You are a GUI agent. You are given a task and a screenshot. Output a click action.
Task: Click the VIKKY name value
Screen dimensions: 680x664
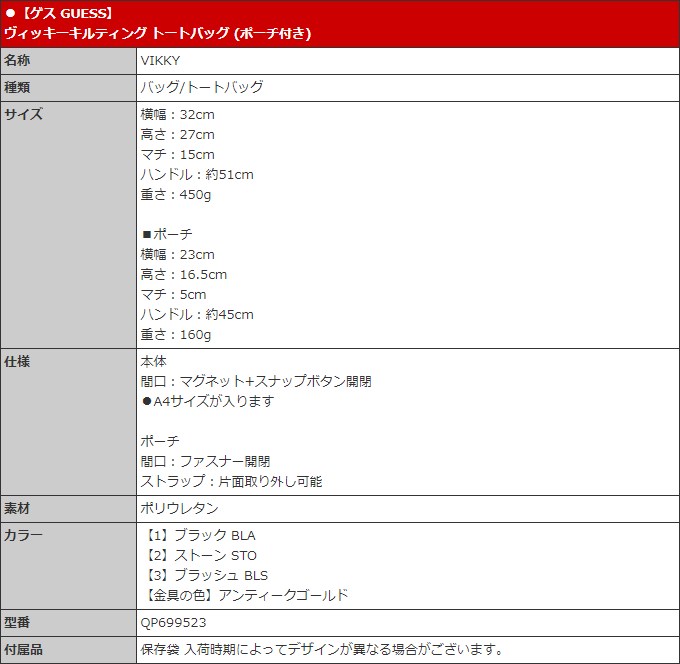click(x=160, y=61)
